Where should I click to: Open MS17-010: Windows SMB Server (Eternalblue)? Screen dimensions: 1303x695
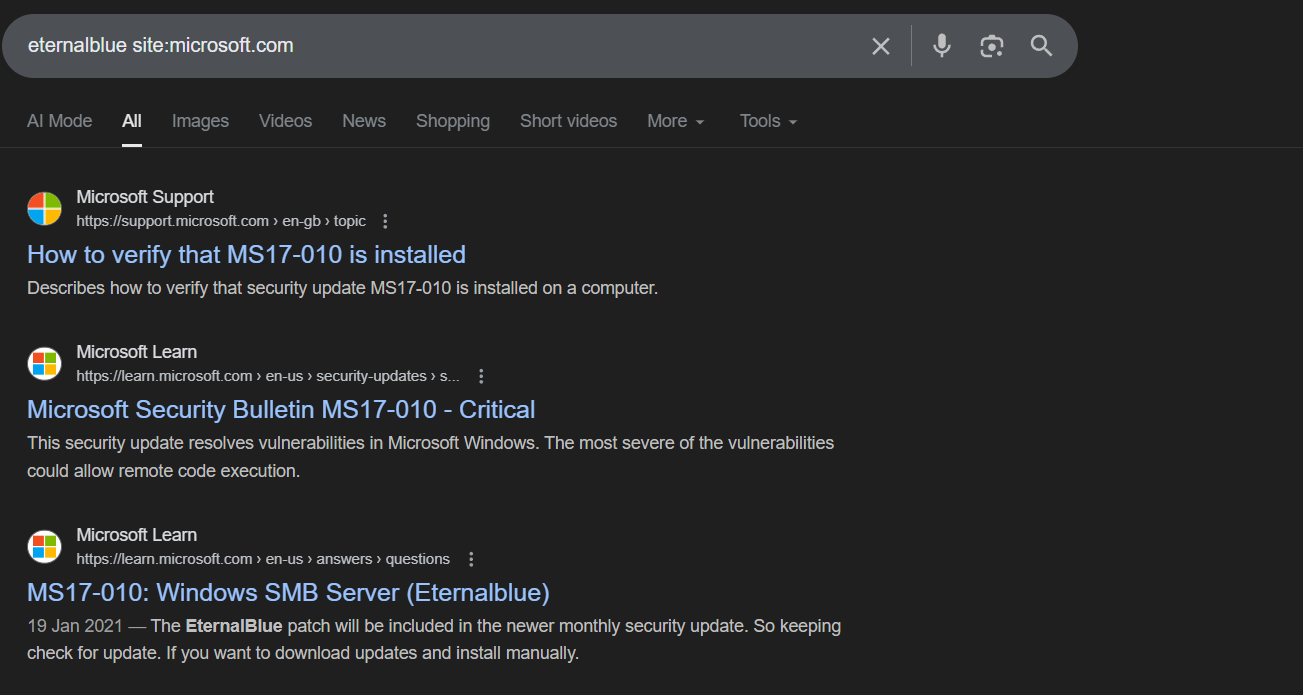tap(288, 592)
